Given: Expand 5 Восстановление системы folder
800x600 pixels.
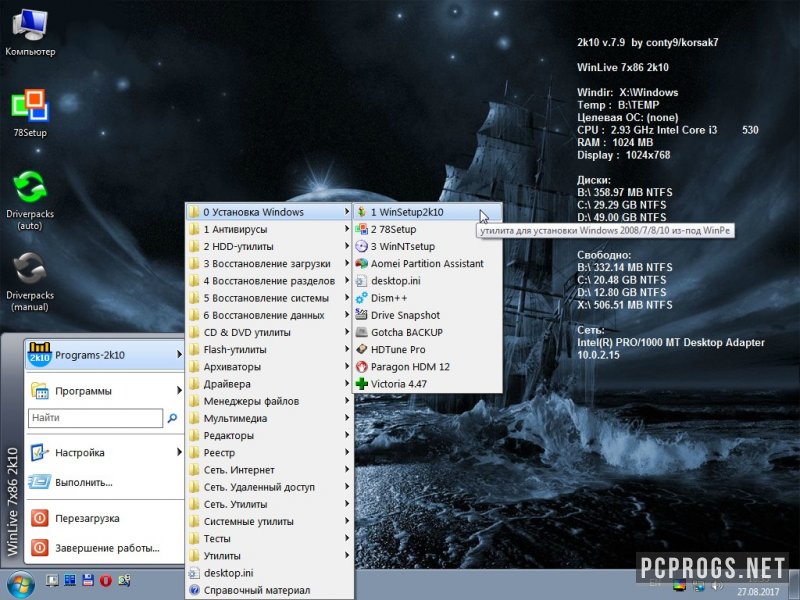Looking at the screenshot, I should pos(269,298).
